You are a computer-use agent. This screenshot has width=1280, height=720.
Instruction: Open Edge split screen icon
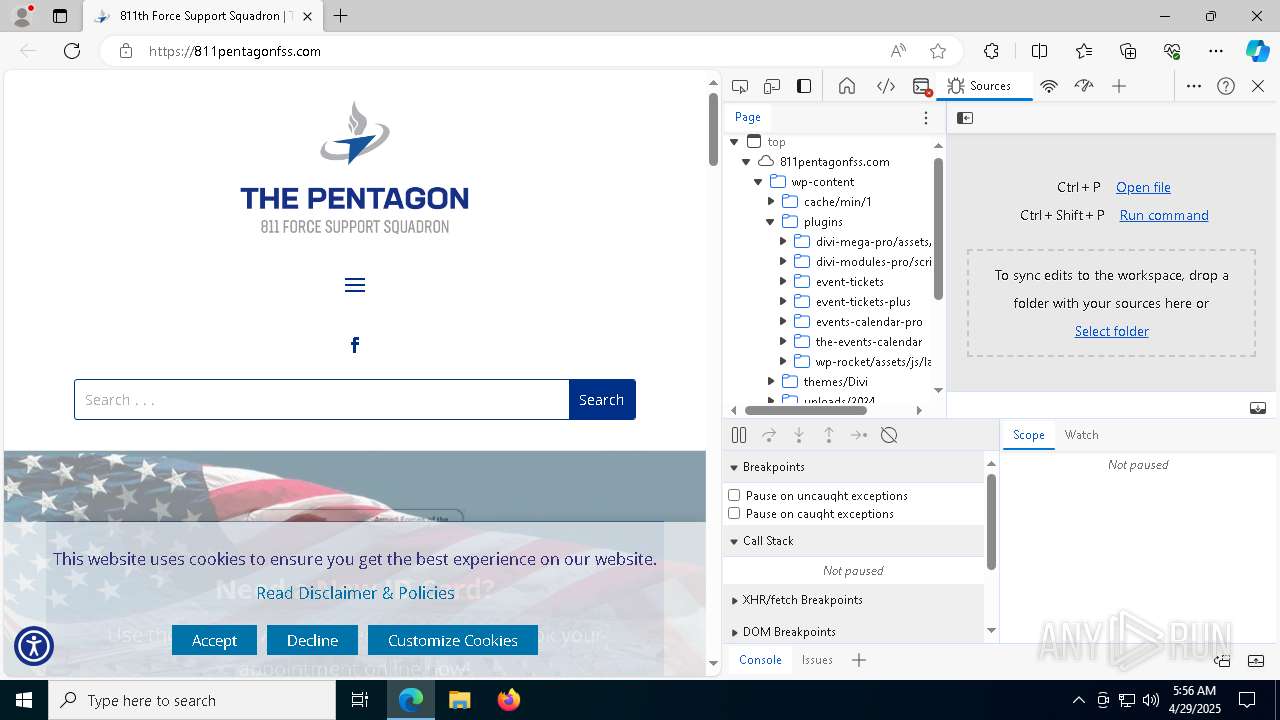tap(1040, 51)
